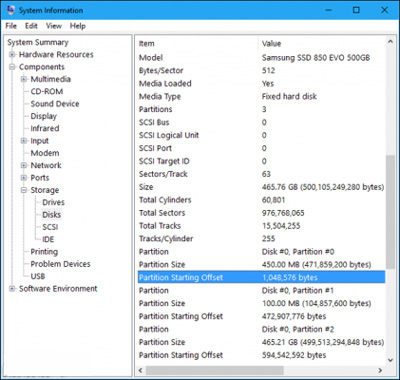Image resolution: width=400 pixels, height=380 pixels.
Task: Select the SCSI Bus row
Action: pyautogui.click(x=261, y=122)
